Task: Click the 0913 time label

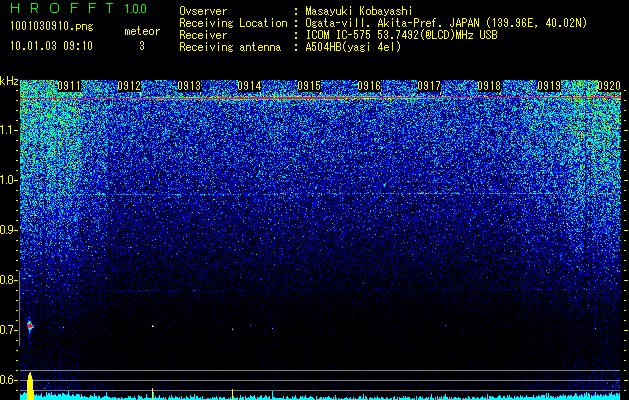Action: [x=189, y=86]
